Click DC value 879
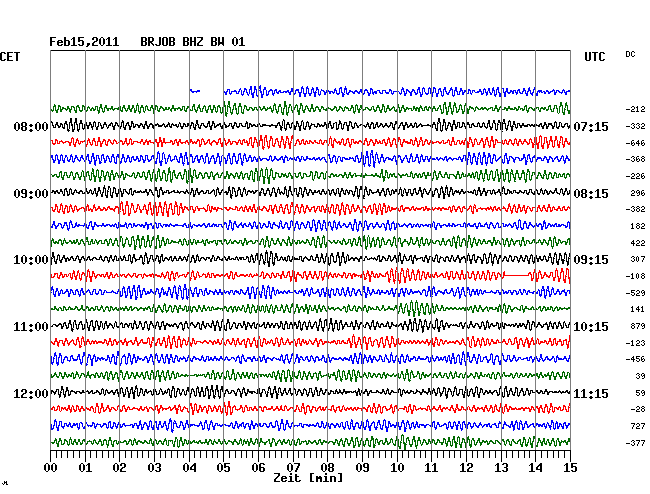The width and height of the screenshot is (650, 494). click(638, 326)
